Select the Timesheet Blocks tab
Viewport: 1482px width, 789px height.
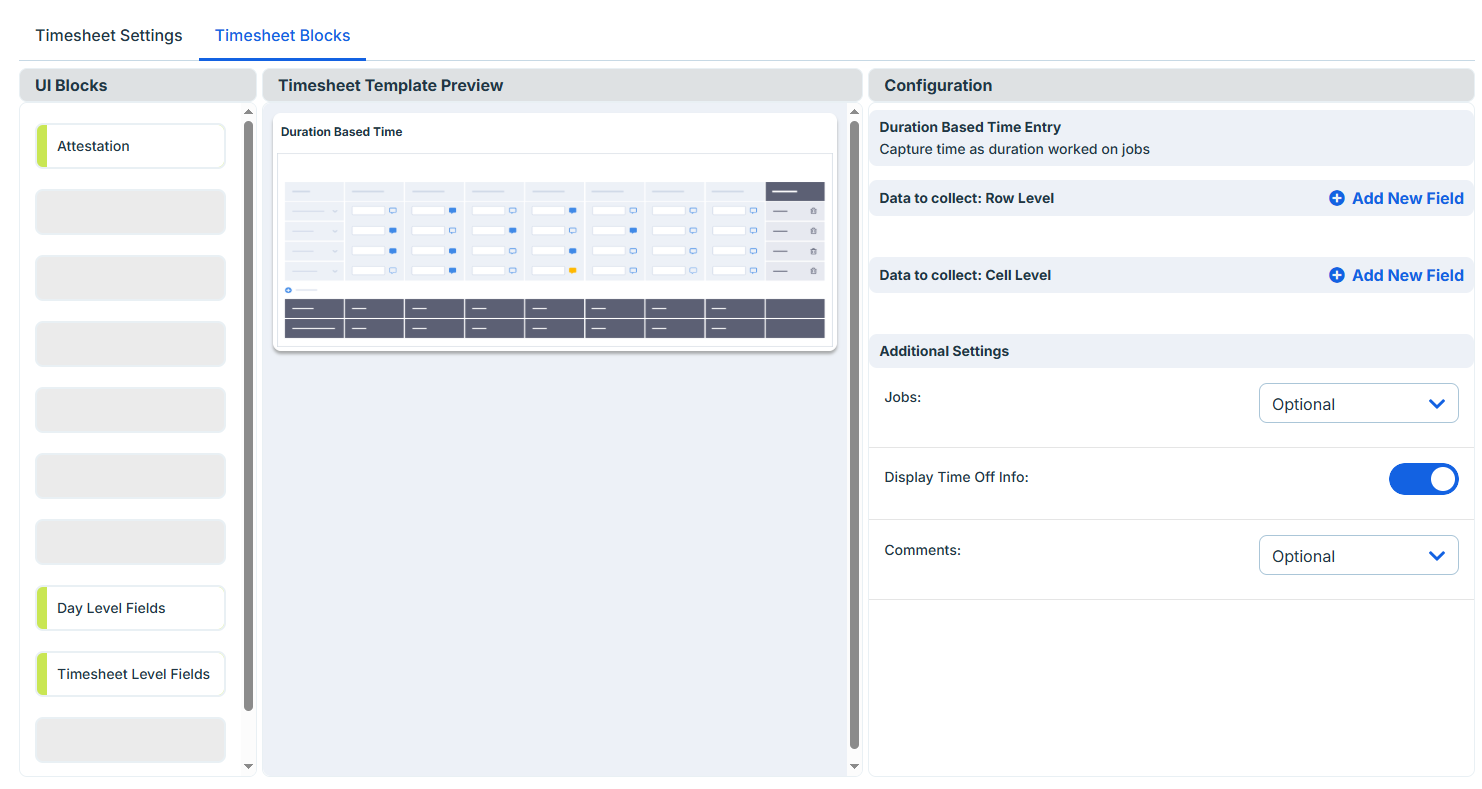[282, 35]
